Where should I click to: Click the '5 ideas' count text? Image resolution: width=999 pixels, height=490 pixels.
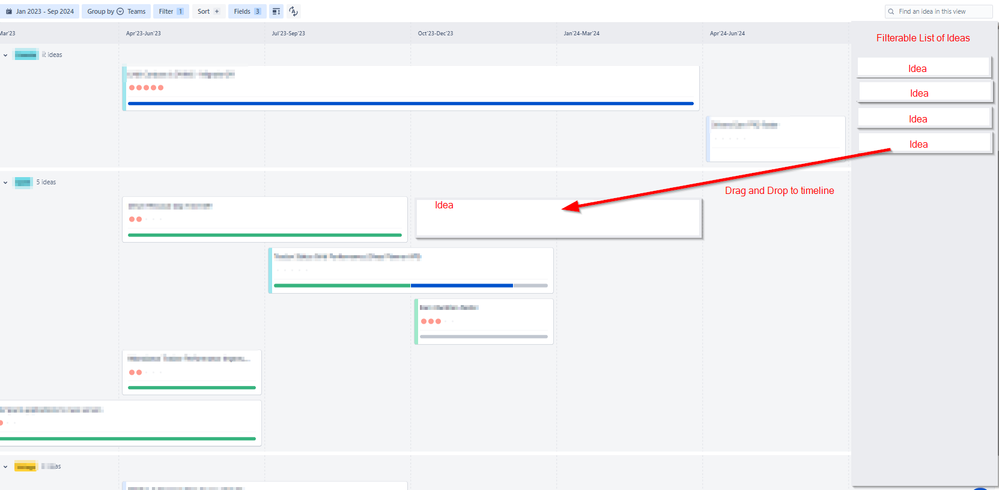[x=46, y=182]
